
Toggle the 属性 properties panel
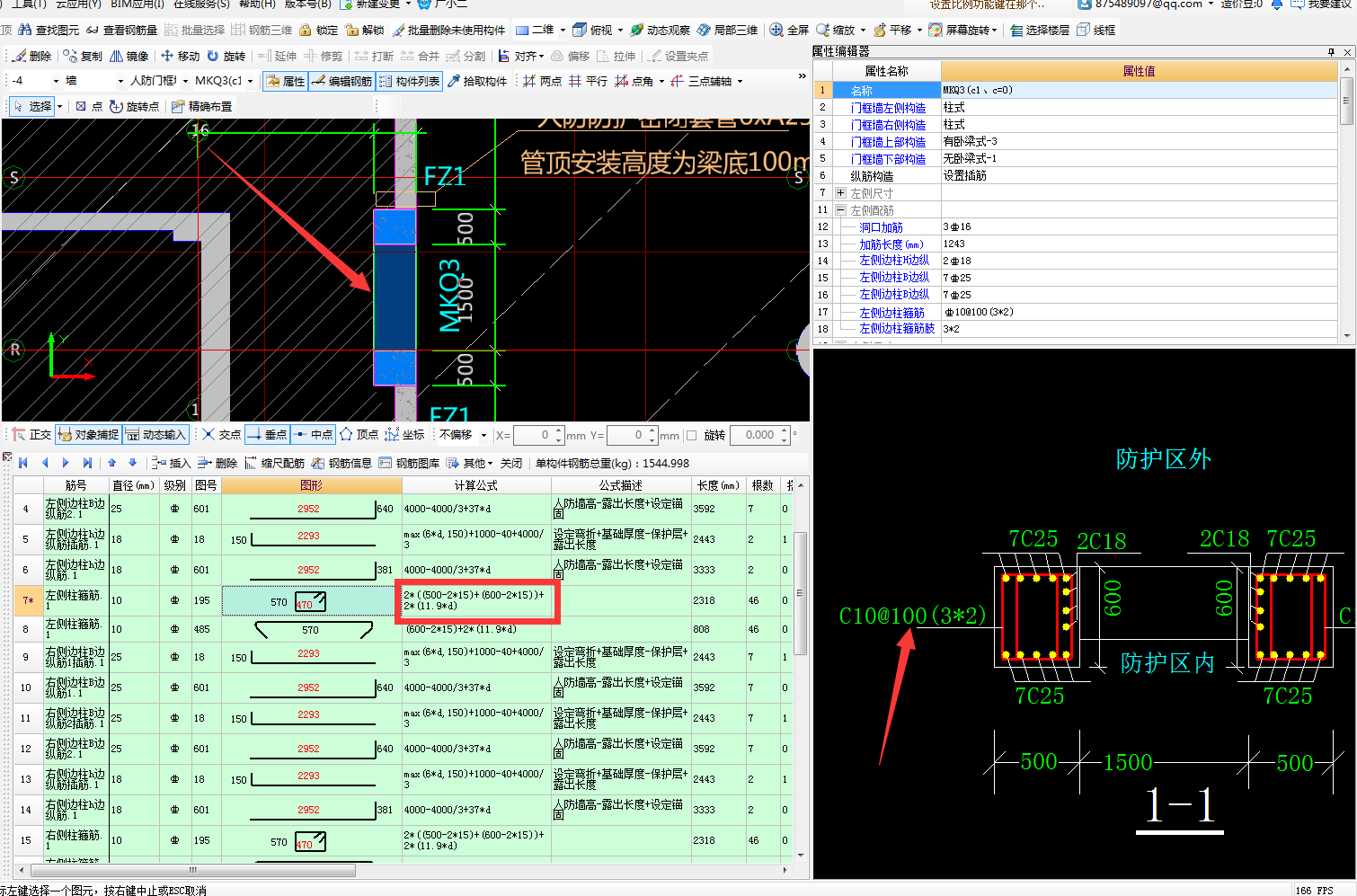(x=285, y=81)
